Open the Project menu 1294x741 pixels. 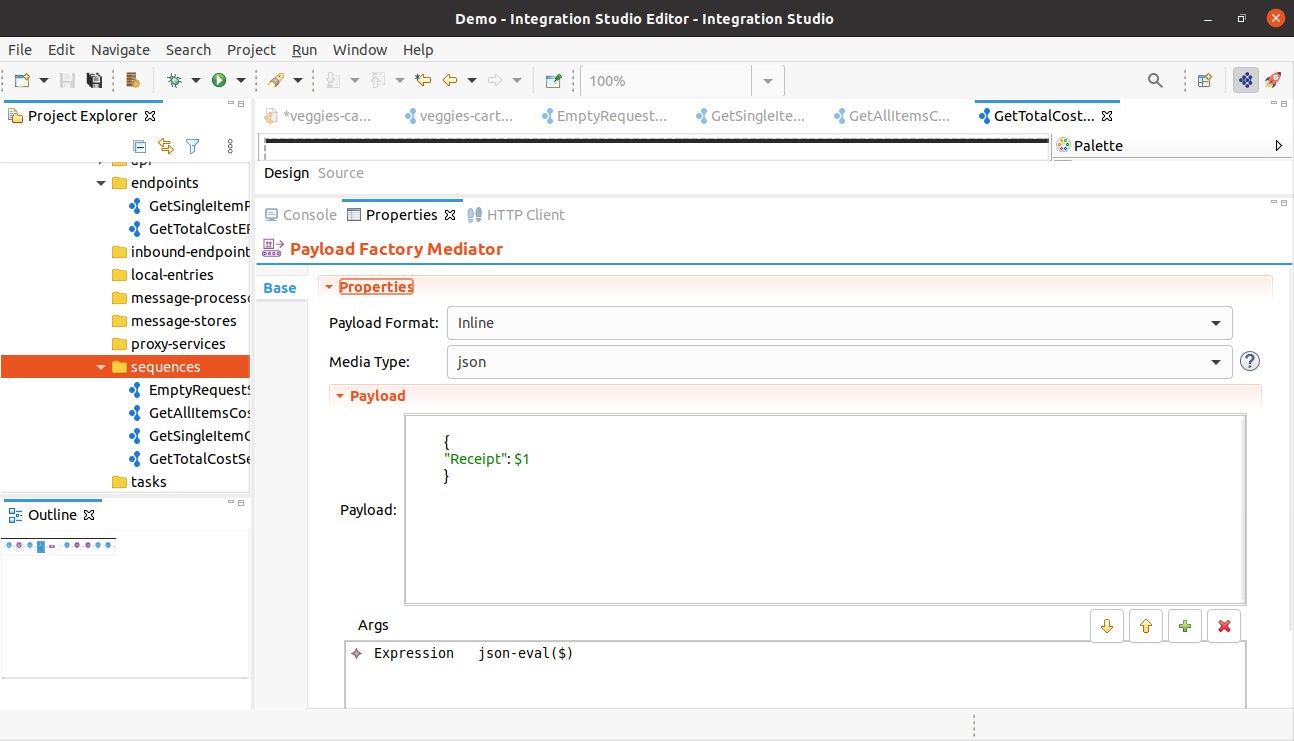251,50
